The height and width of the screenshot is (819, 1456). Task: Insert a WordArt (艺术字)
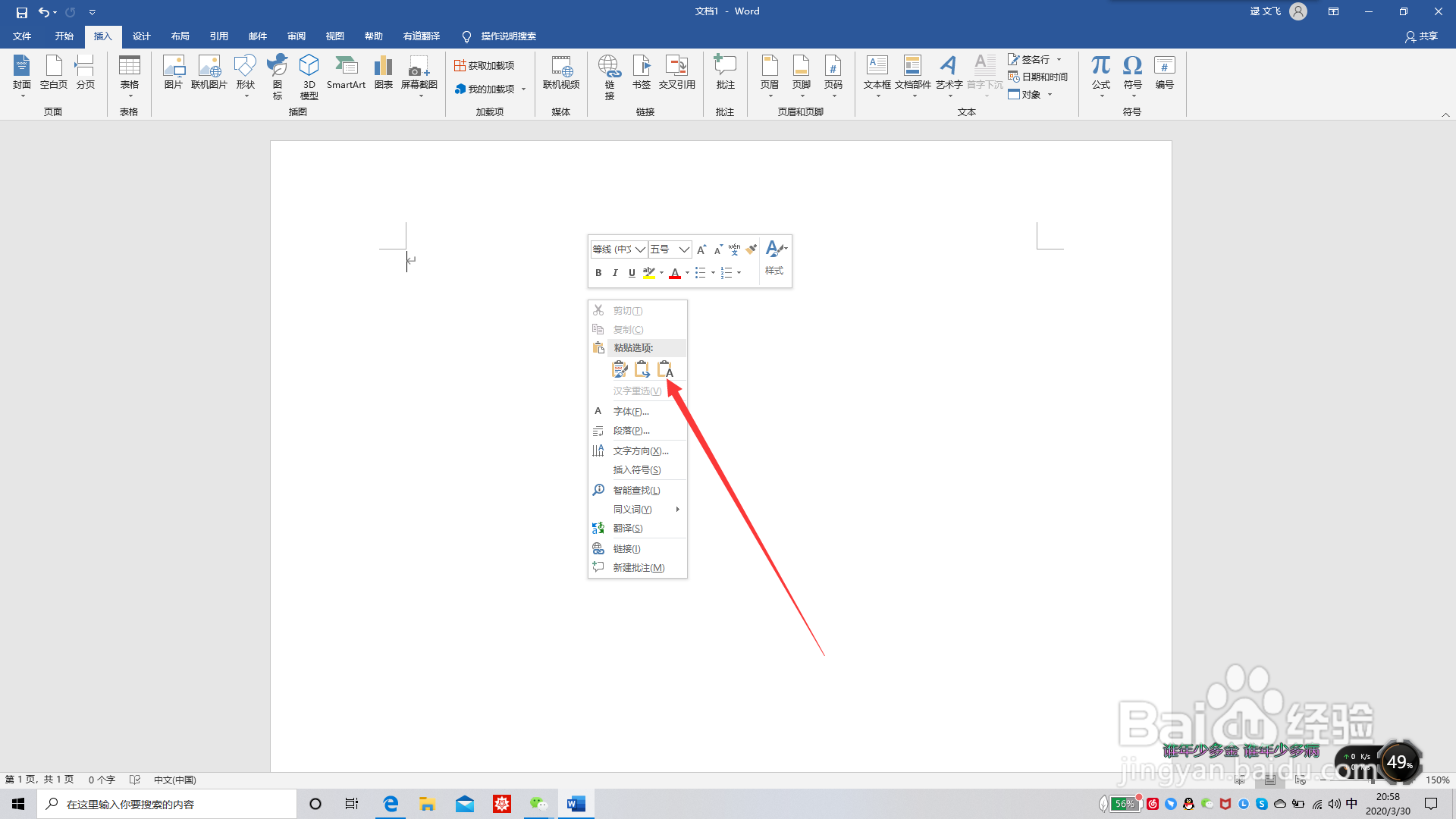point(948,73)
